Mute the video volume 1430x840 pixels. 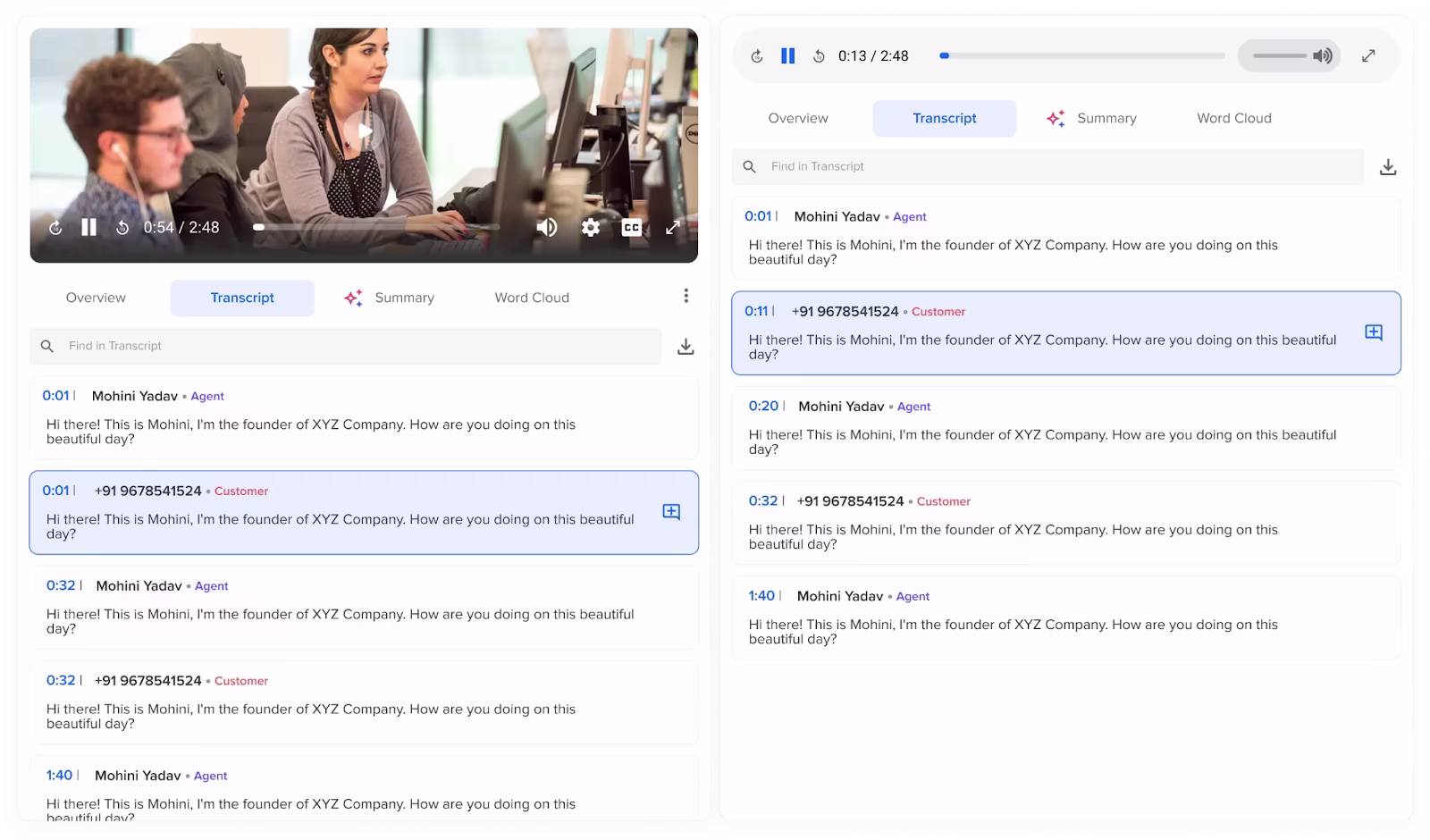point(547,228)
